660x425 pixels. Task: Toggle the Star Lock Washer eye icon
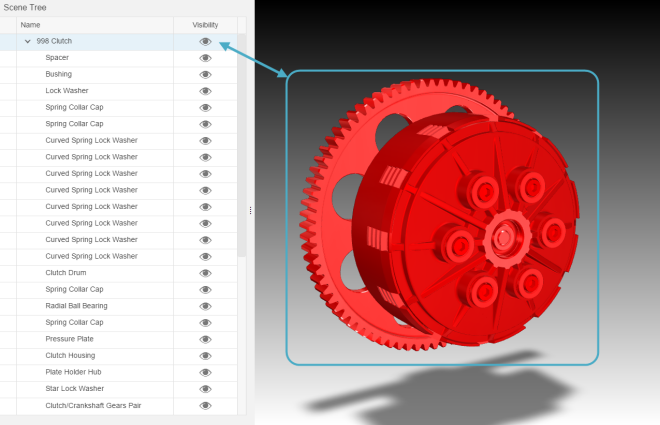point(205,389)
